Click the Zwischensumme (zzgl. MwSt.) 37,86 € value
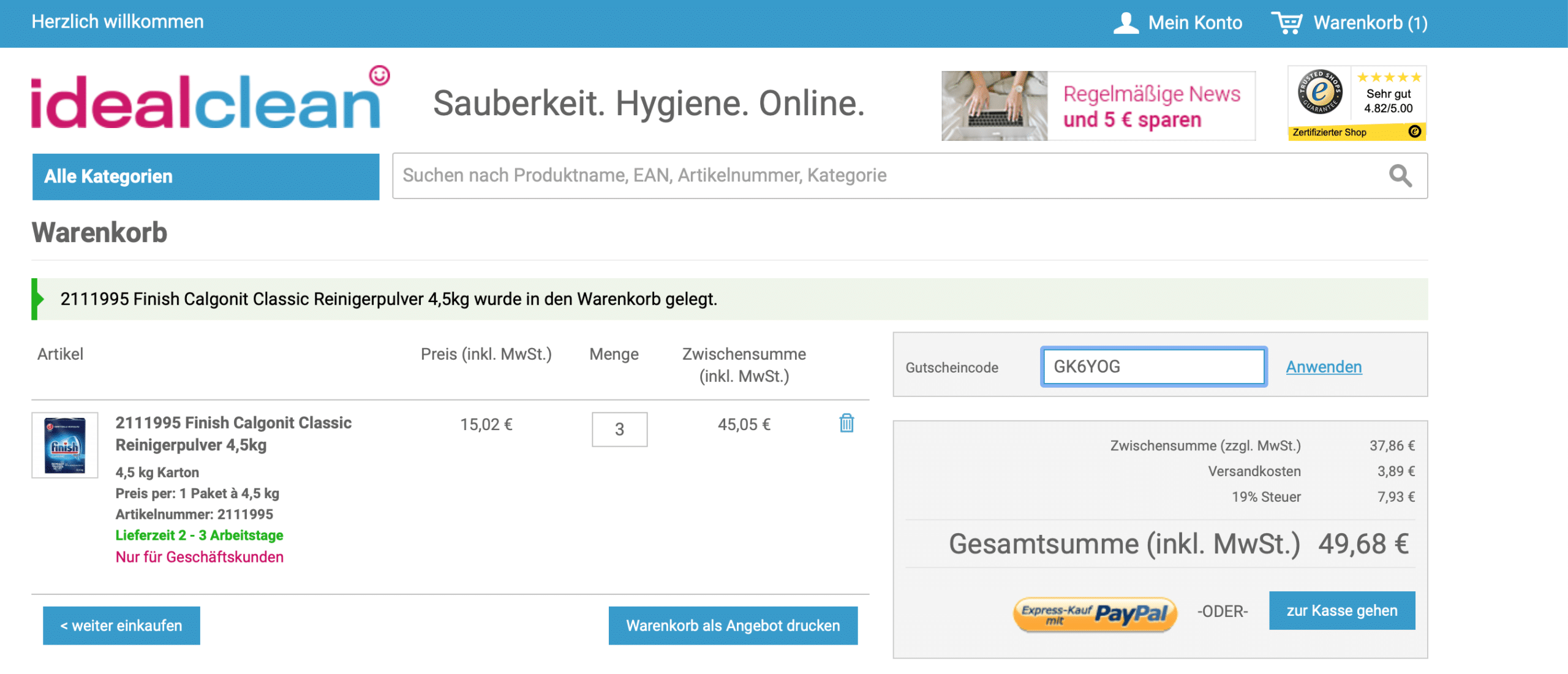This screenshot has width=1568, height=674. (1392, 445)
